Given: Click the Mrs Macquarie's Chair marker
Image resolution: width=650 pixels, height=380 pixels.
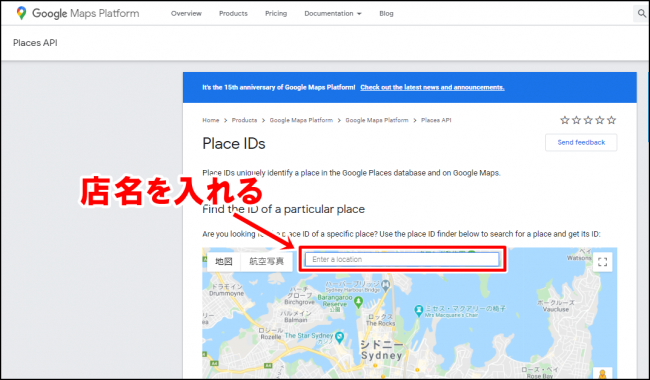Looking at the screenshot, I should (419, 310).
